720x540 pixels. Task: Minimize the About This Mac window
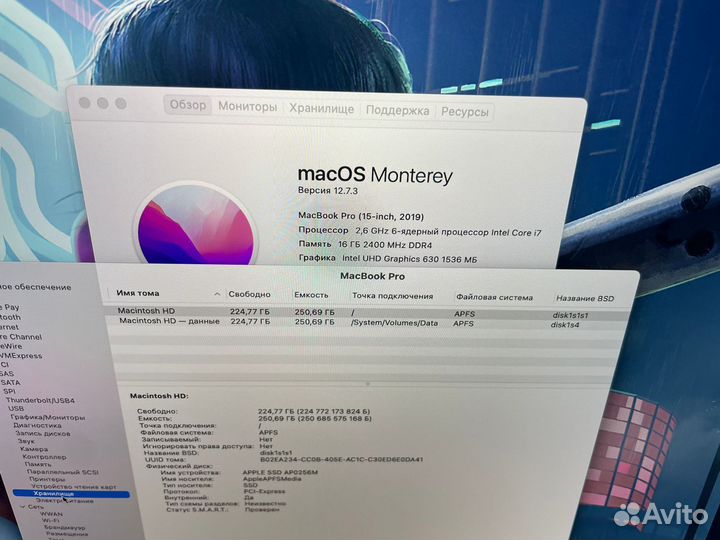(x=103, y=103)
